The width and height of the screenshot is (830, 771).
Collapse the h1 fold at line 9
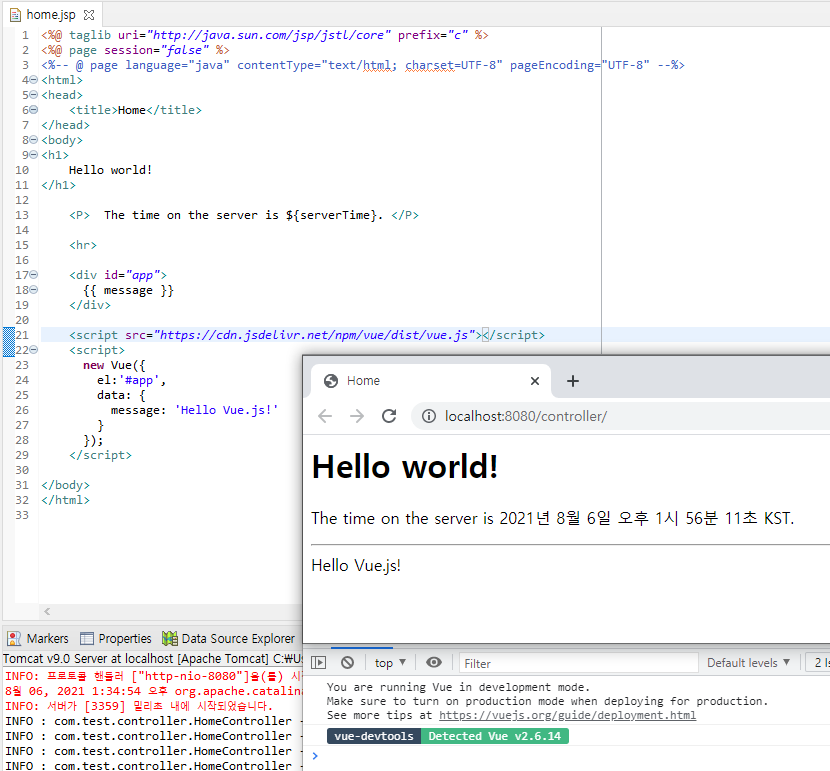[x=33, y=155]
